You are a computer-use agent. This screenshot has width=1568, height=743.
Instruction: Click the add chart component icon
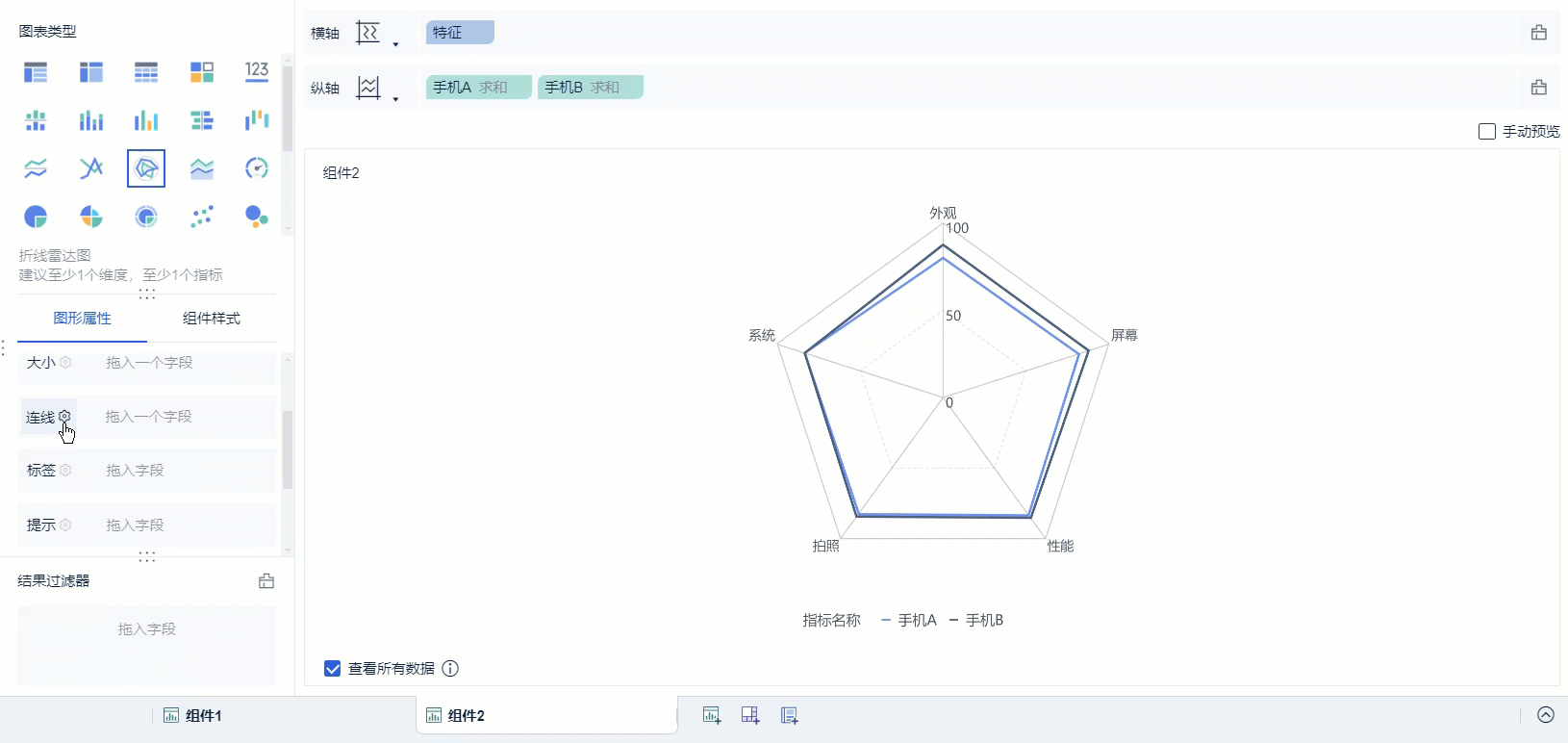pos(712,715)
